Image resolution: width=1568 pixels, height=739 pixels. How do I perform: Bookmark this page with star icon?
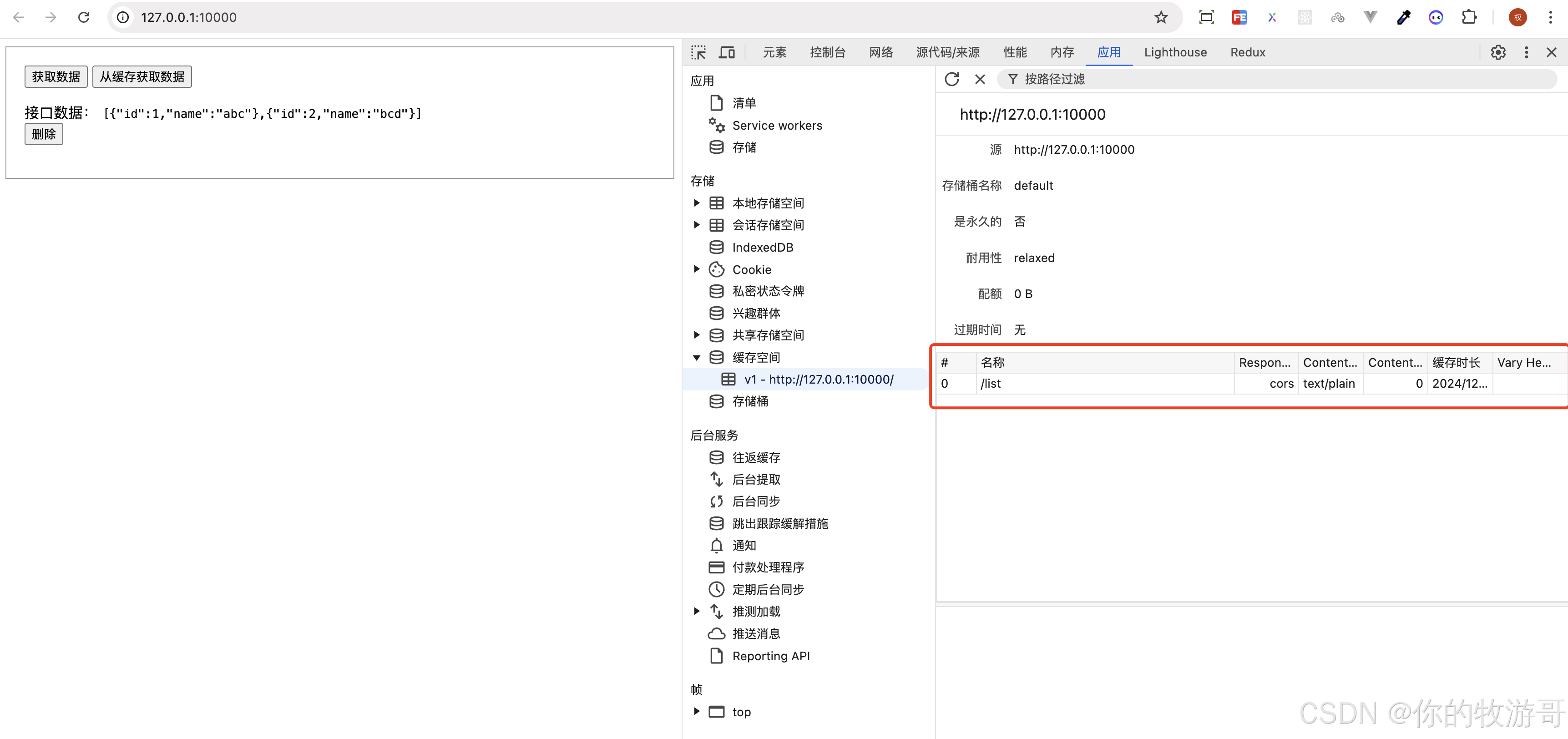click(1161, 17)
